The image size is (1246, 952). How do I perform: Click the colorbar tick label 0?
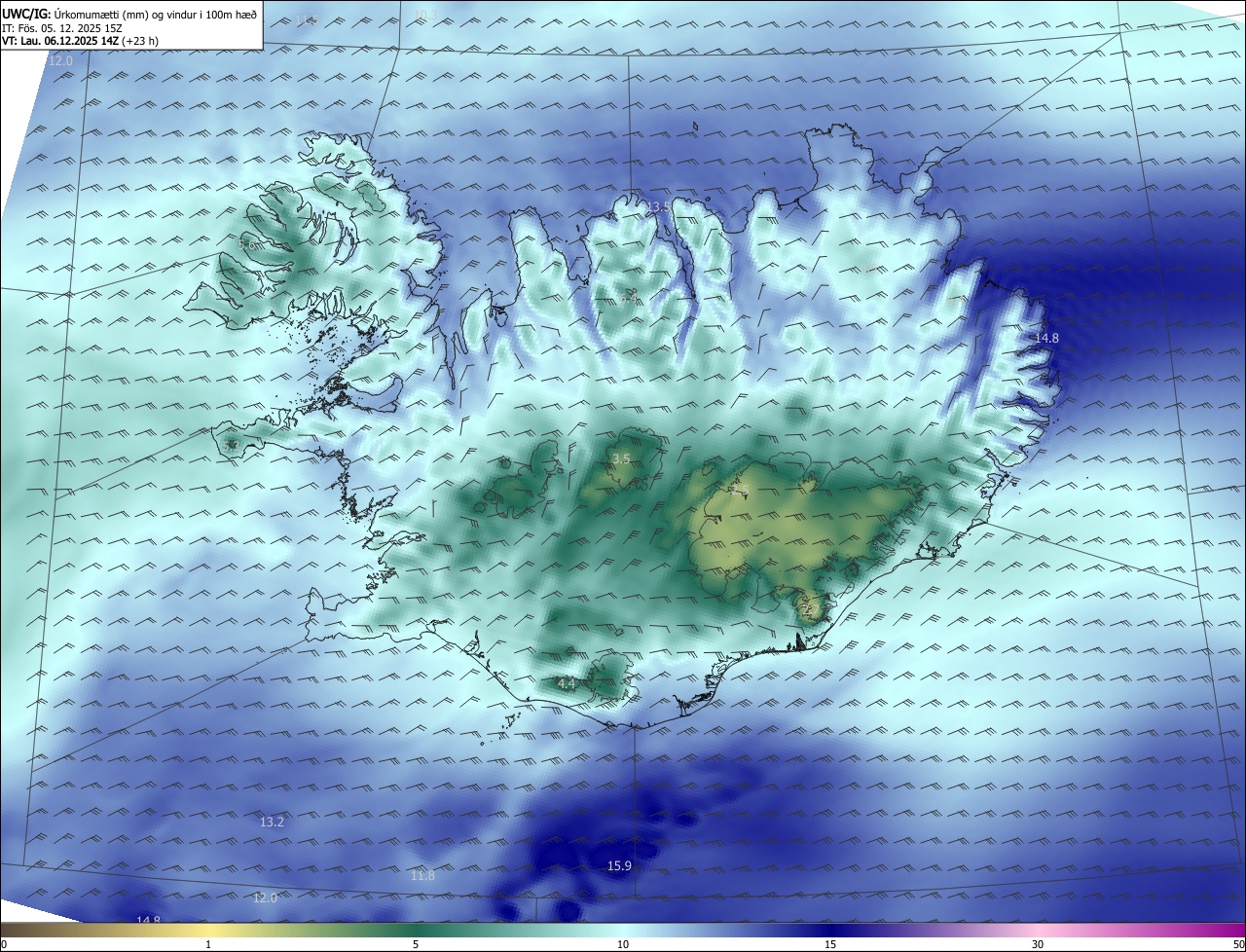pyautogui.click(x=4, y=944)
